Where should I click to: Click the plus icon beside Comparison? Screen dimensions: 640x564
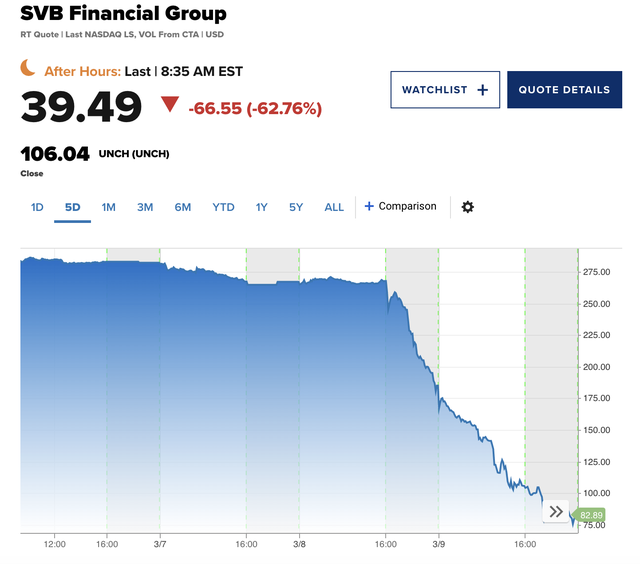(x=369, y=207)
